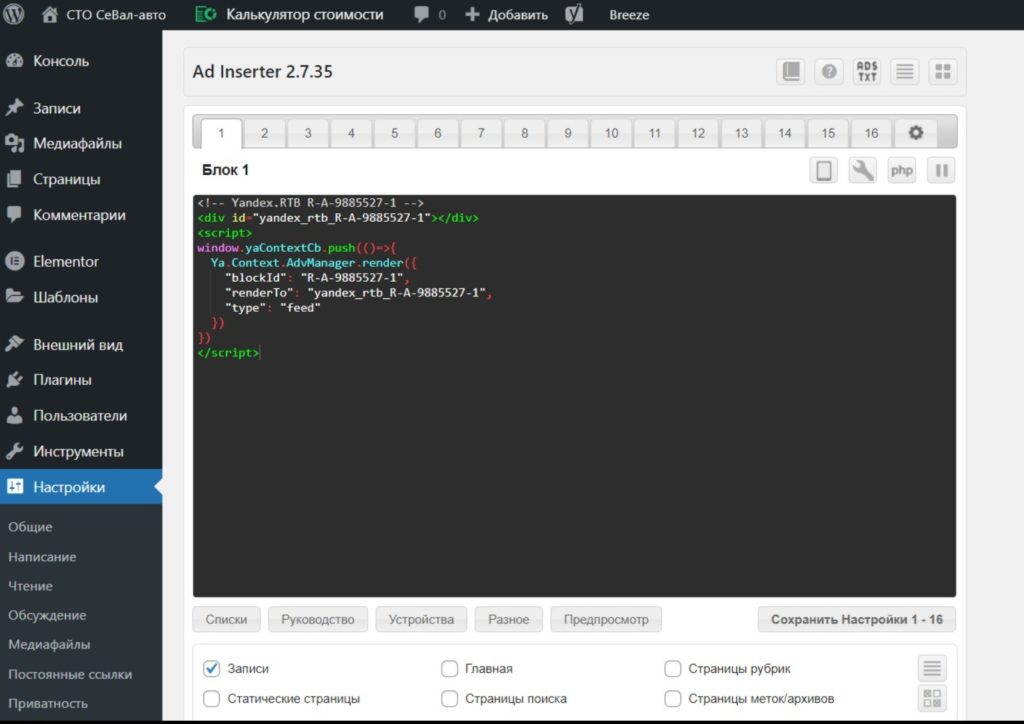Screen dimensions: 1024x724
Task: Open the Yoast icon in admin bar
Action: [574, 14]
